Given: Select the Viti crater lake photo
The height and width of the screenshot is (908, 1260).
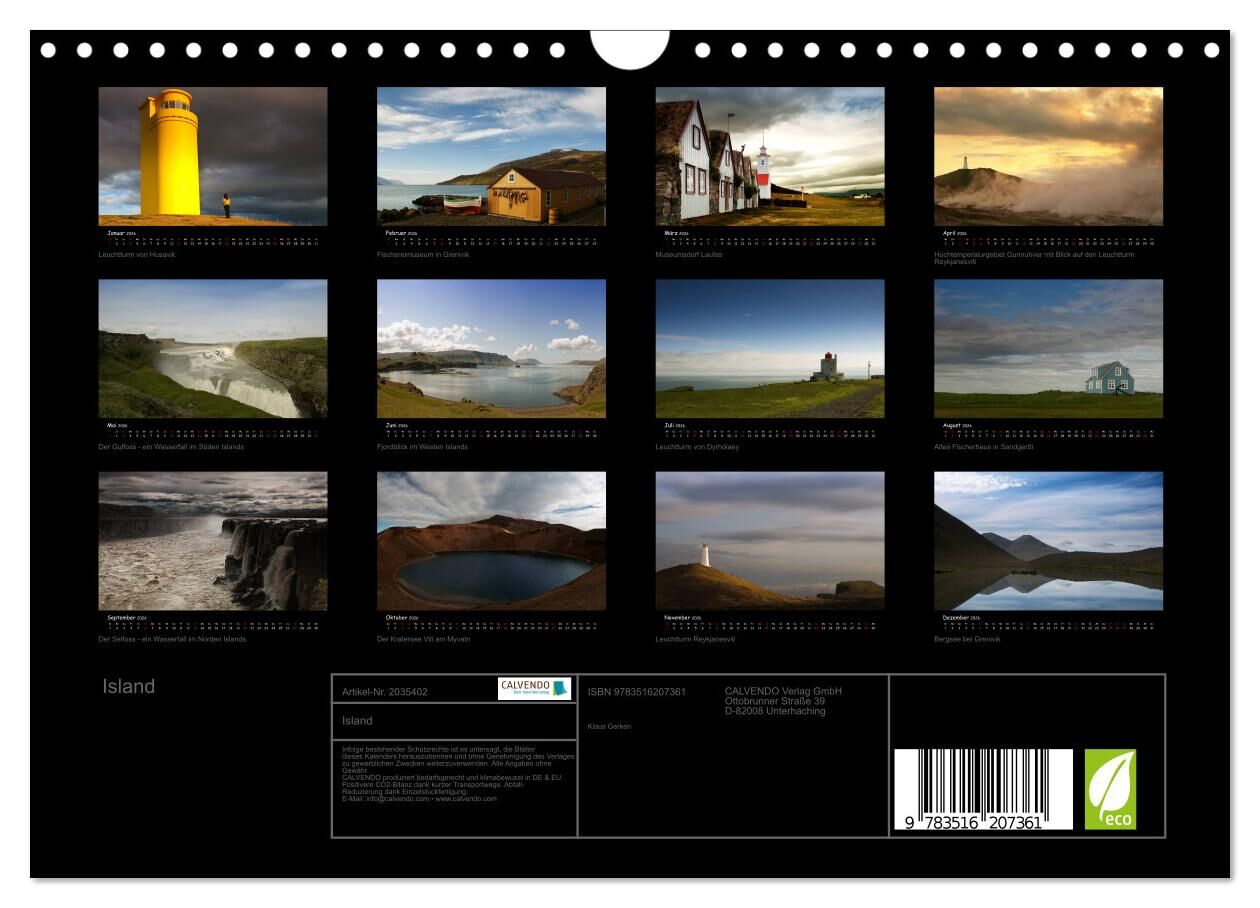Looking at the screenshot, I should (491, 541).
